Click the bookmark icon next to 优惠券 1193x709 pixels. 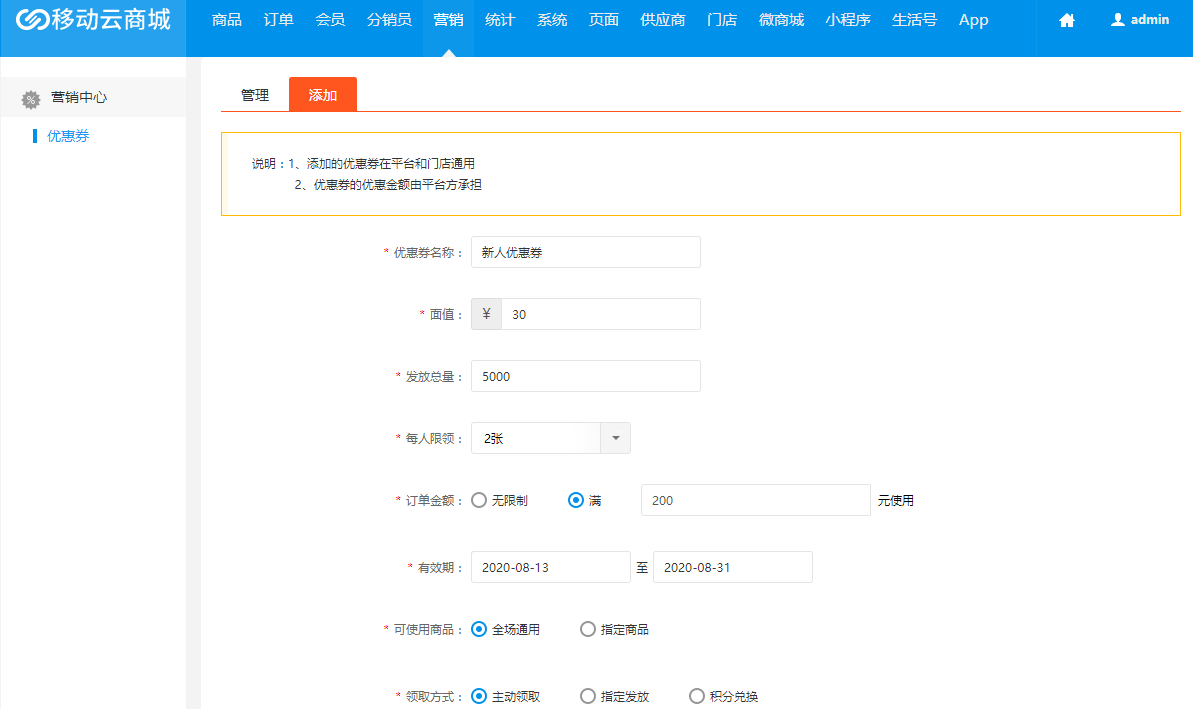click(x=33, y=135)
